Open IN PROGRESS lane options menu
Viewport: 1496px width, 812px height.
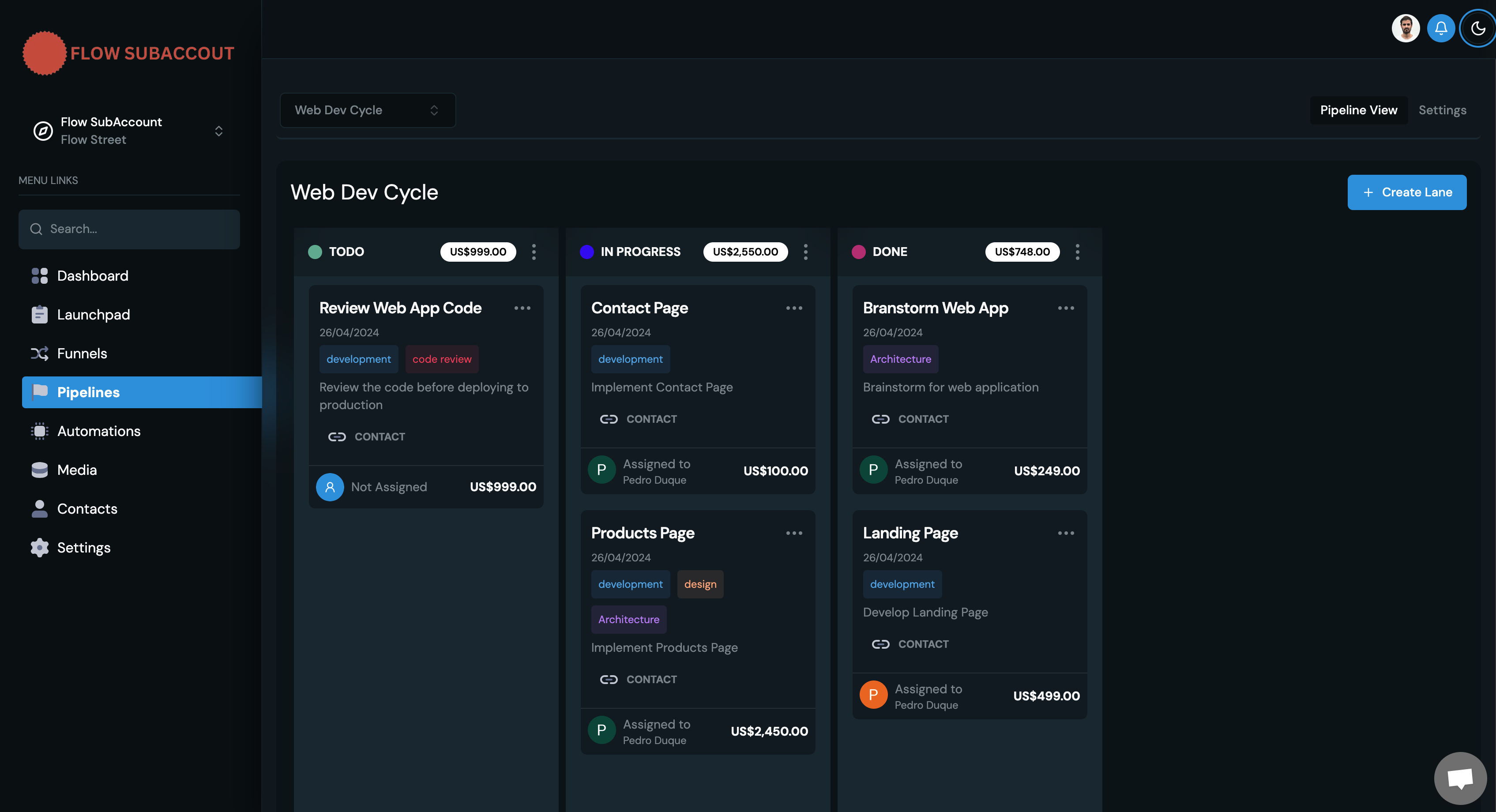[805, 252]
